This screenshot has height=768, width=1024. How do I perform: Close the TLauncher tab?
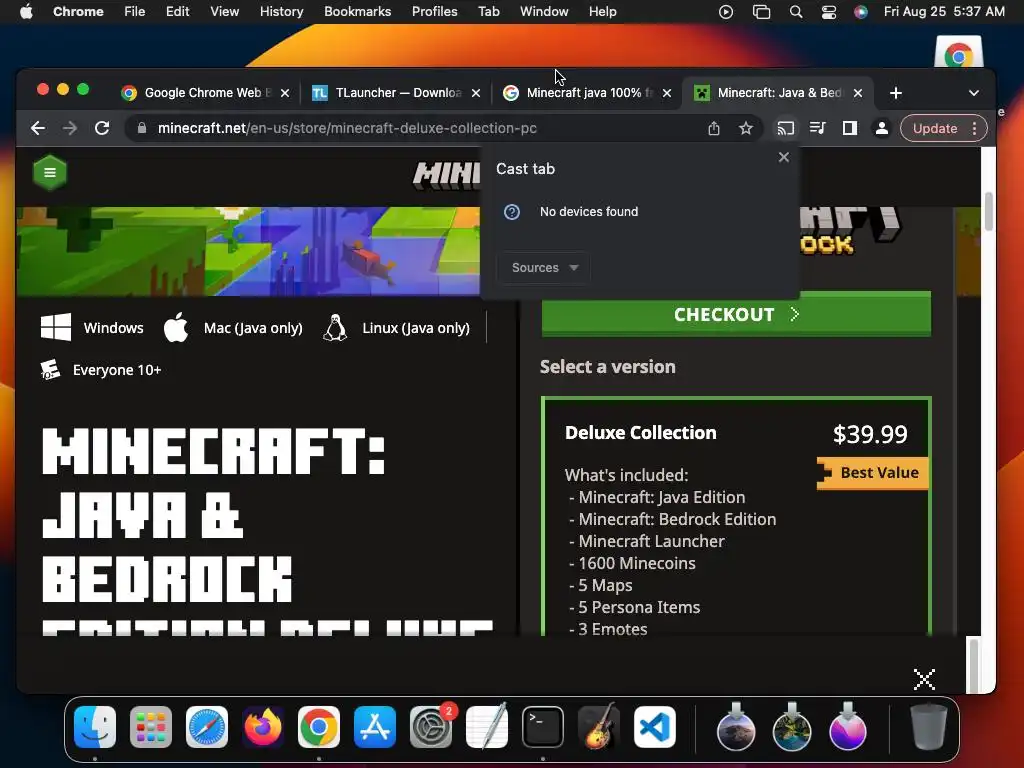pos(476,93)
